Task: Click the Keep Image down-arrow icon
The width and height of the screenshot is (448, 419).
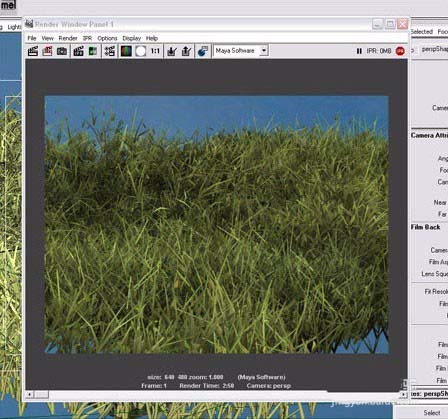Action: point(172,51)
